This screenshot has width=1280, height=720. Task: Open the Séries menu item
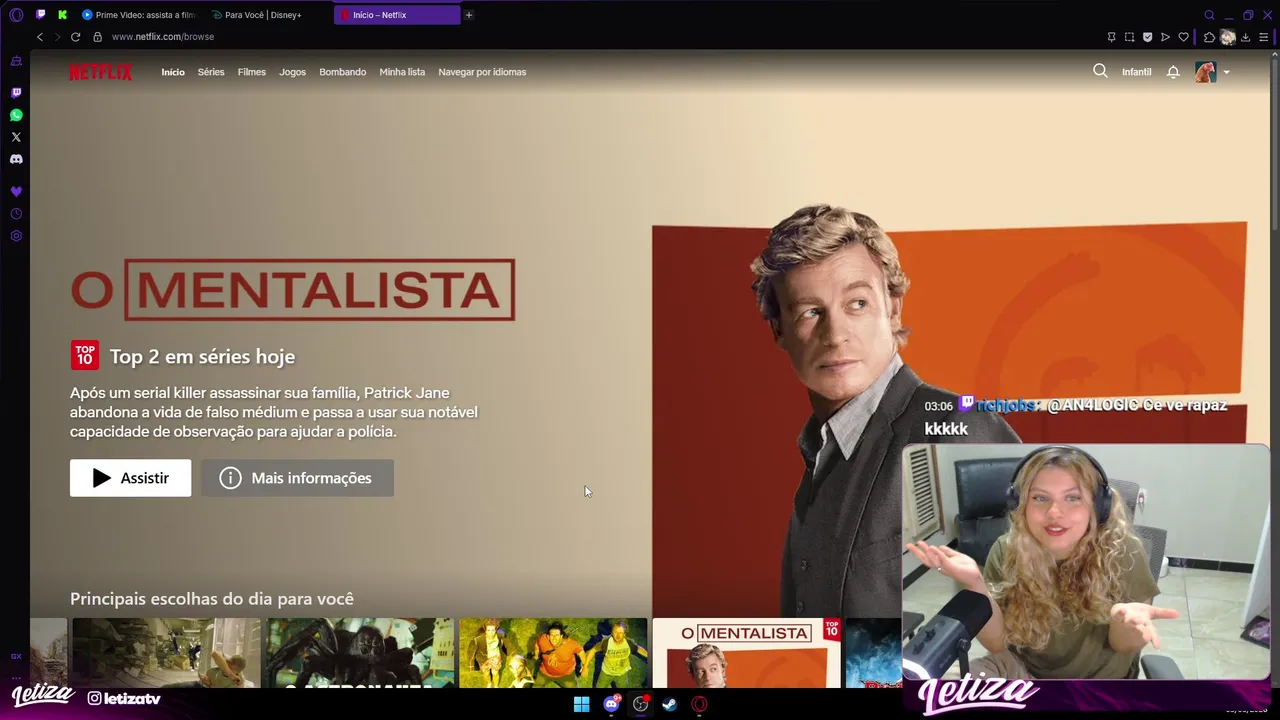(211, 72)
